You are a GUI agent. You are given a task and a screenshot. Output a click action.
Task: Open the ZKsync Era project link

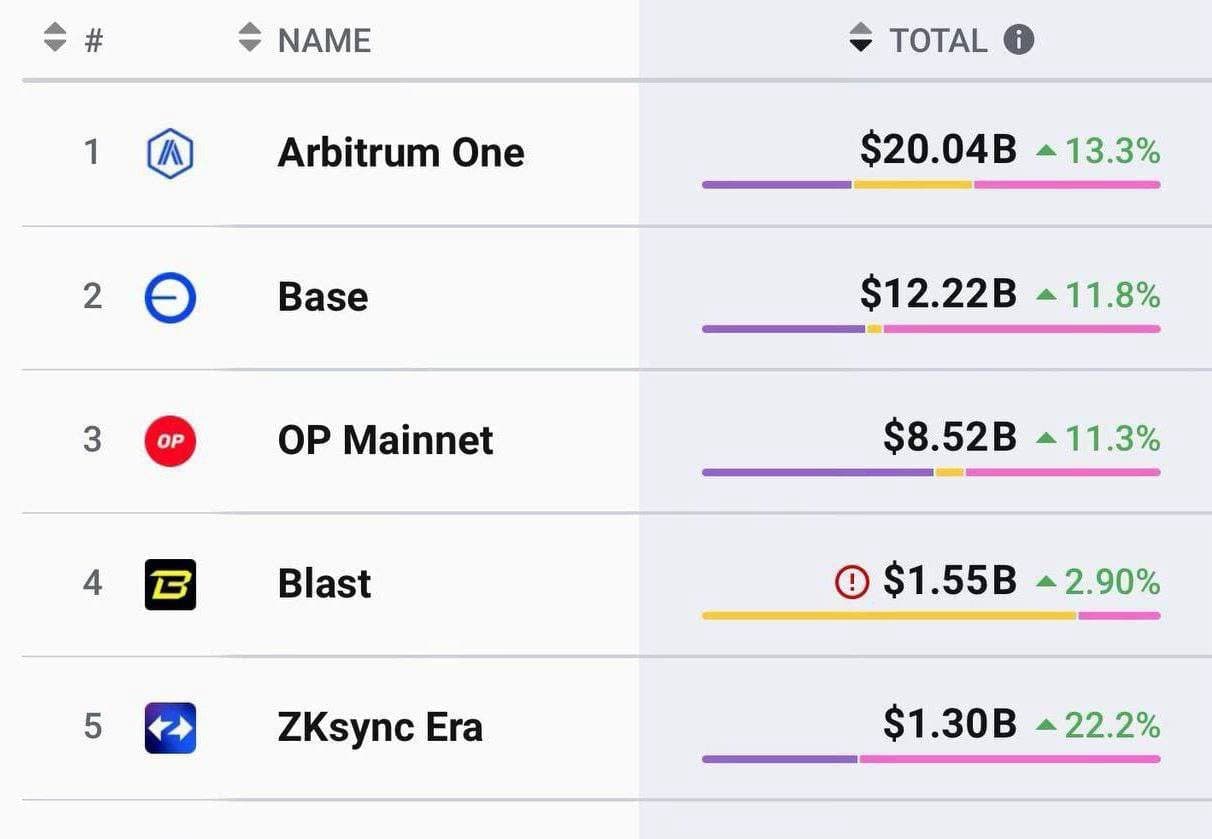tap(380, 727)
